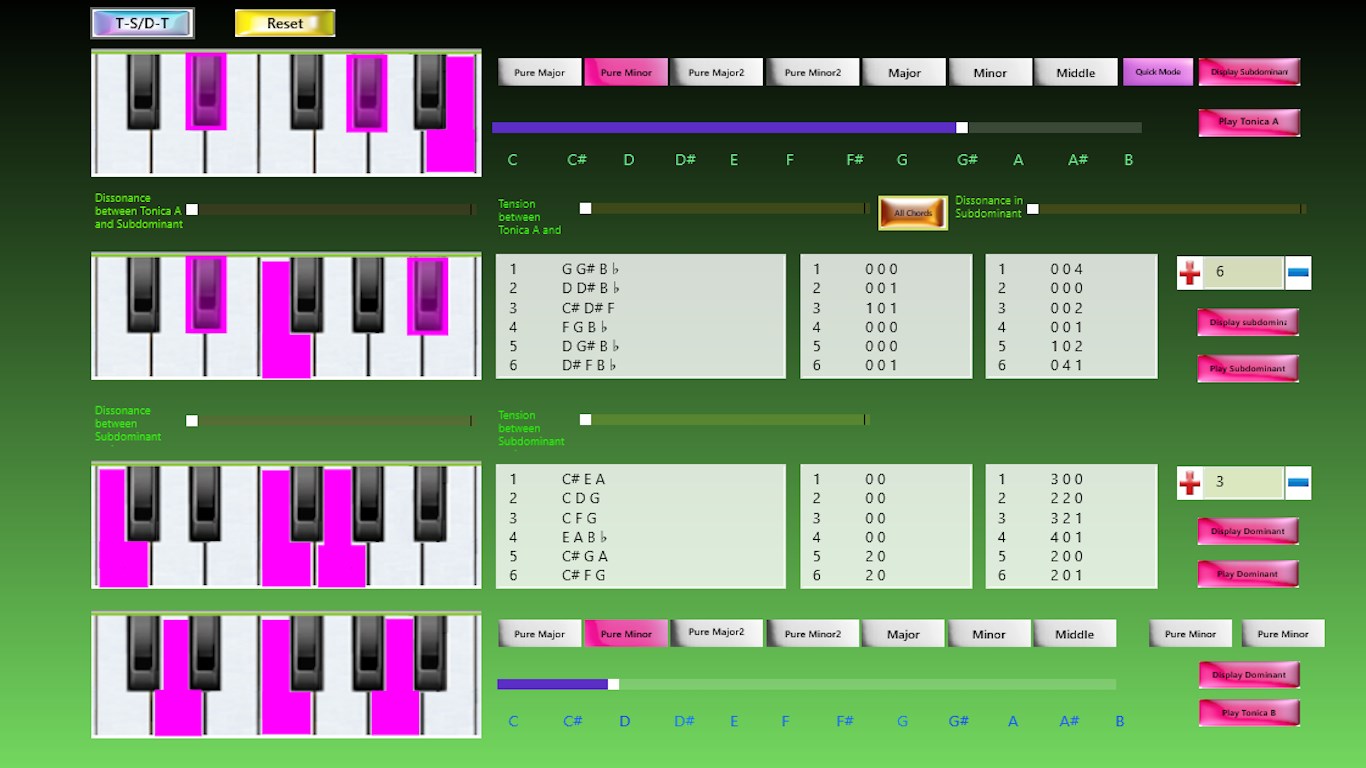The image size is (1366, 768).
Task: Open the All Chords panel icon
Action: (911, 212)
